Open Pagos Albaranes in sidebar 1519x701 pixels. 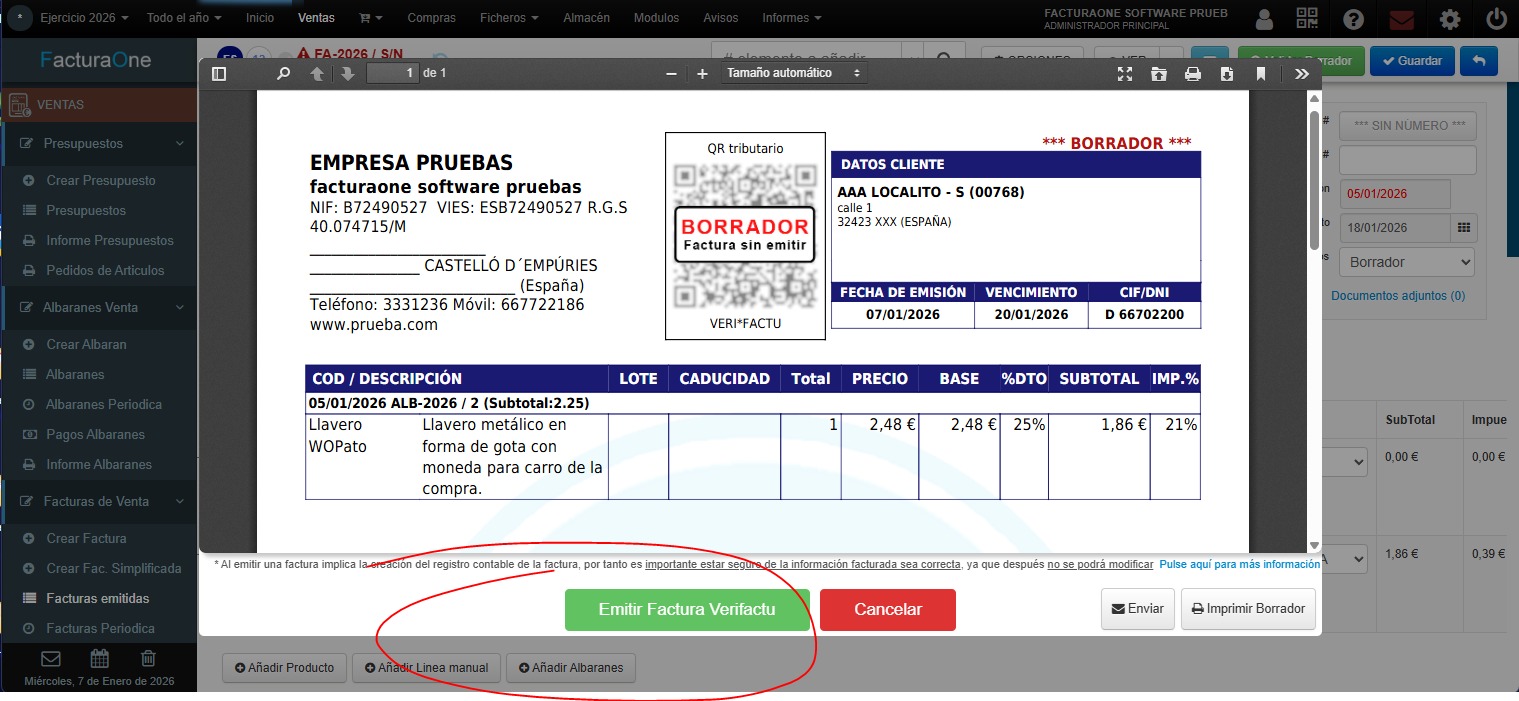[95, 435]
